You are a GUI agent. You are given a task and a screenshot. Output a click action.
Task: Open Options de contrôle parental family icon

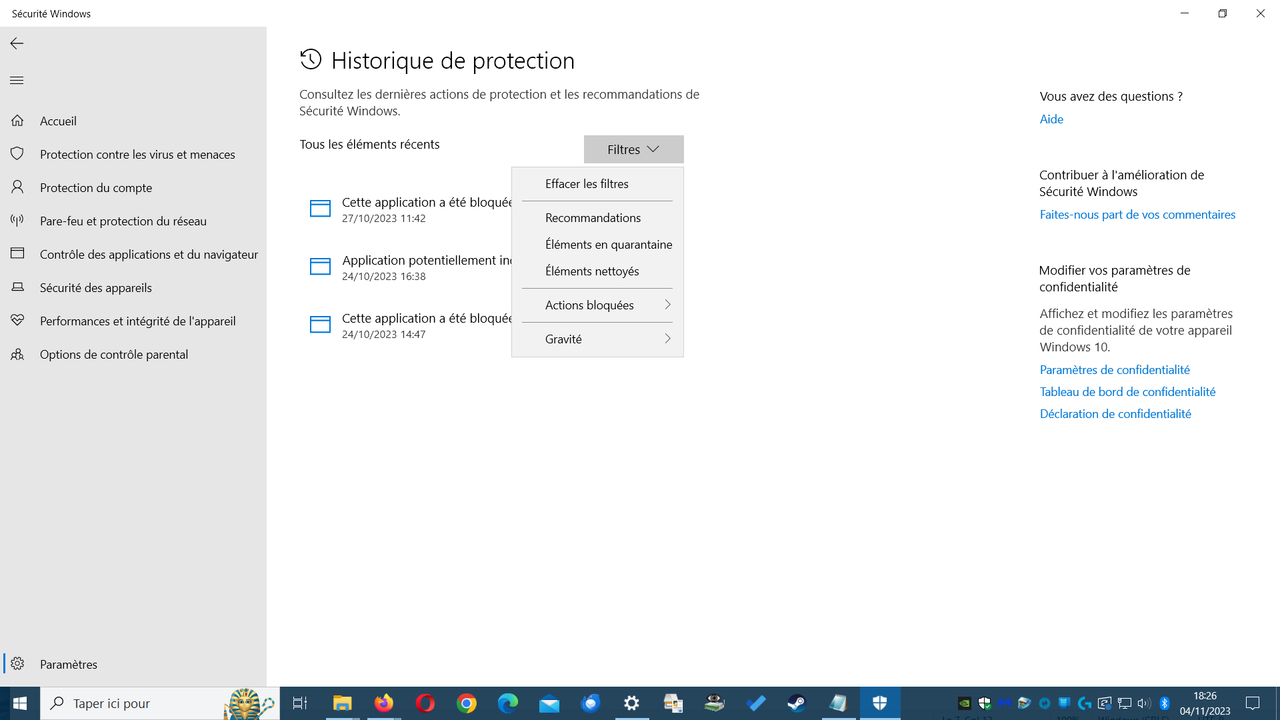pyautogui.click(x=17, y=354)
